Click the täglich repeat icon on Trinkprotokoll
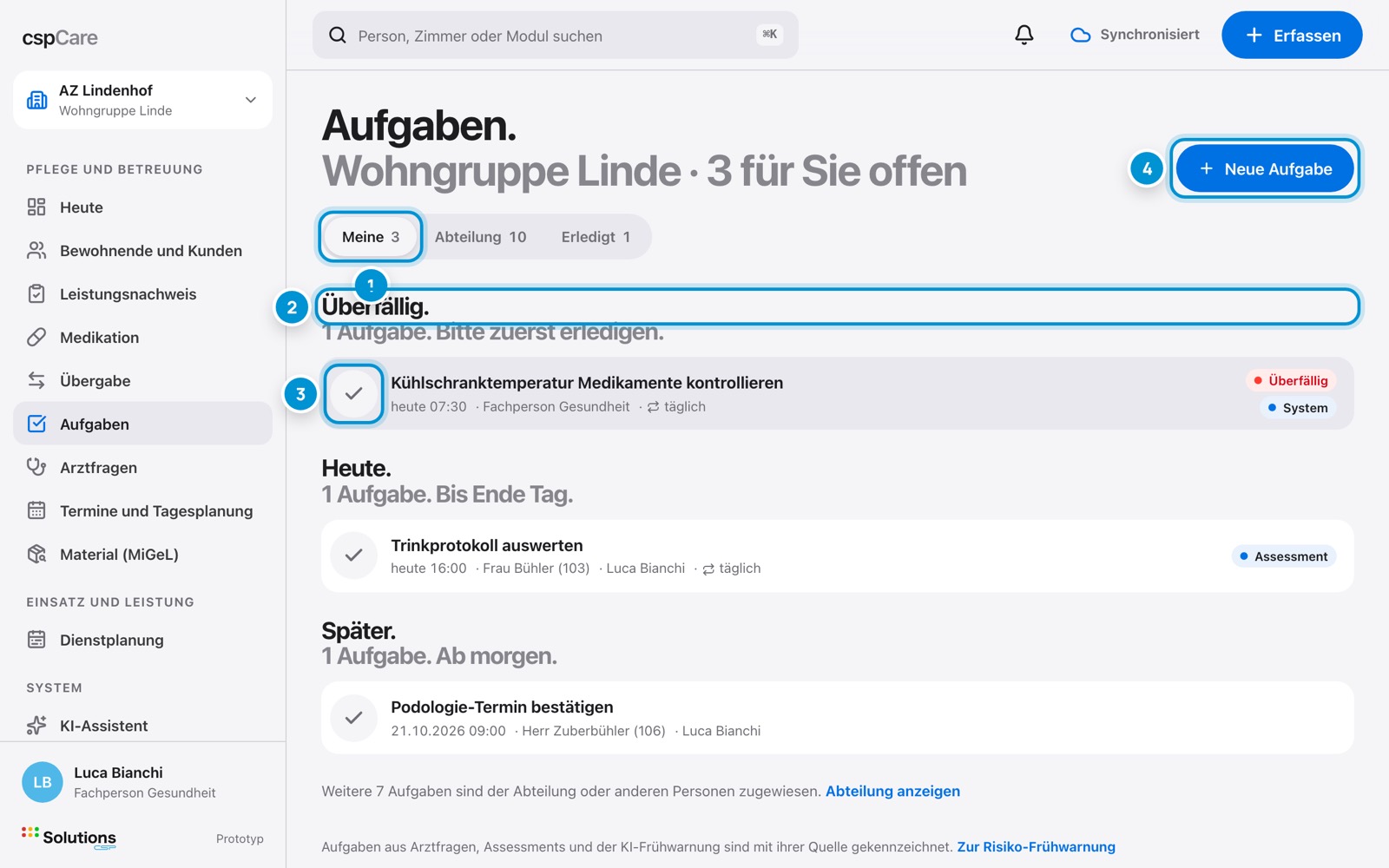 pyautogui.click(x=708, y=569)
